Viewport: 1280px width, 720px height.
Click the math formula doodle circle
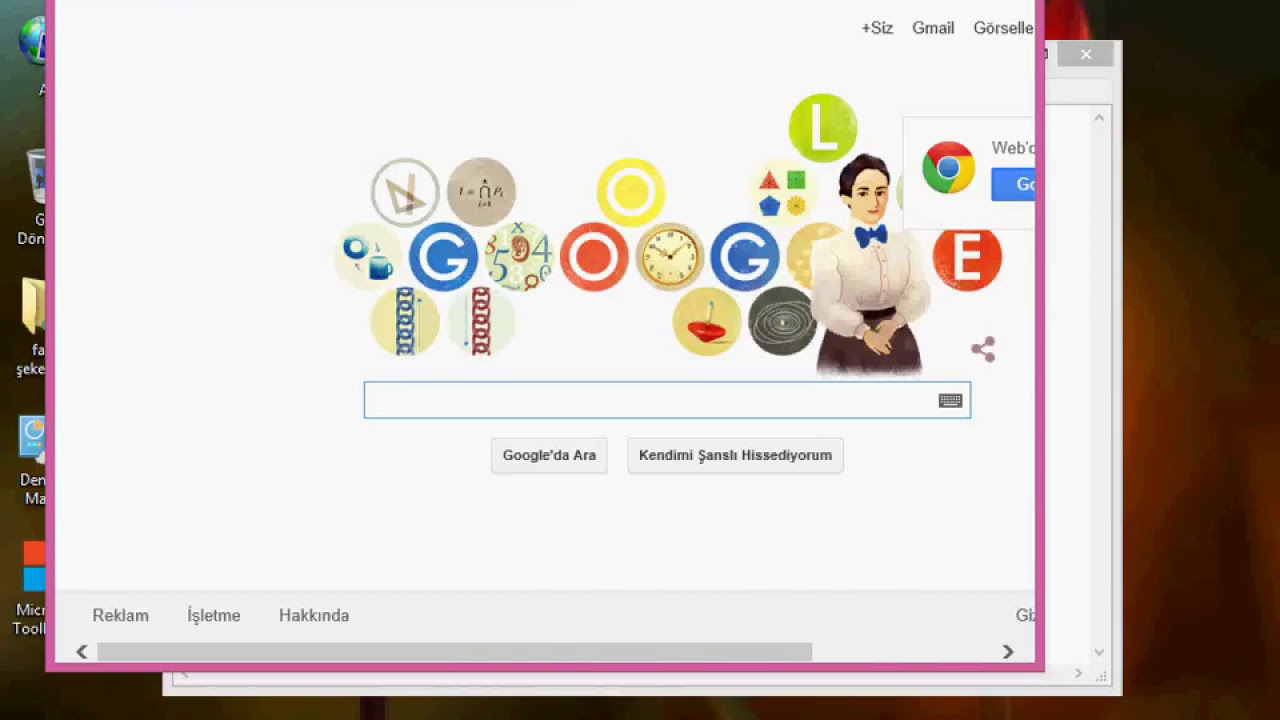tap(481, 192)
